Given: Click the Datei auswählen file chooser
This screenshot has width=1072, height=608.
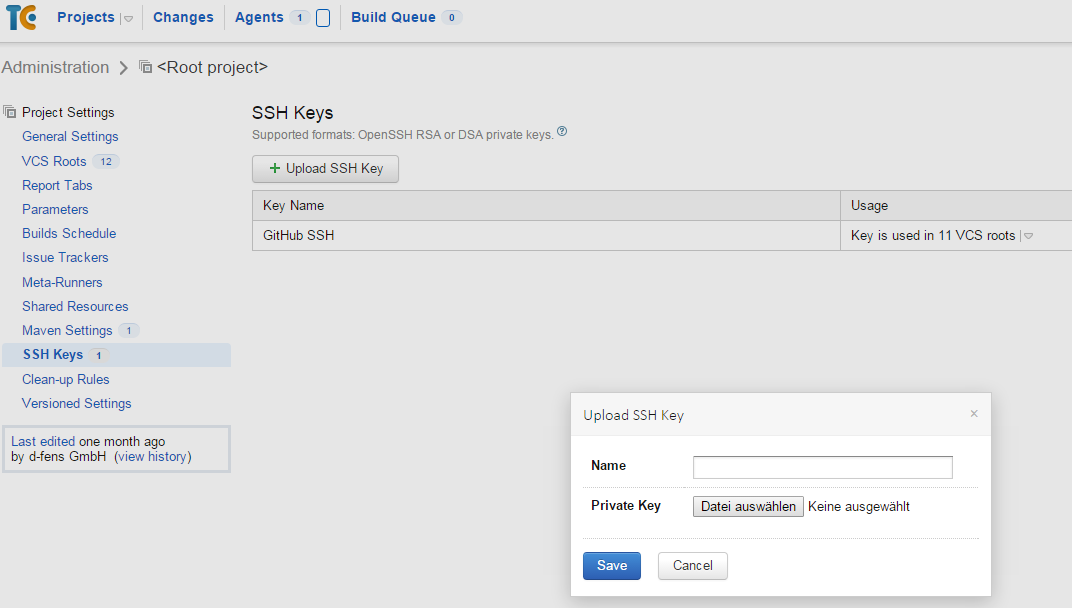Looking at the screenshot, I should (748, 506).
